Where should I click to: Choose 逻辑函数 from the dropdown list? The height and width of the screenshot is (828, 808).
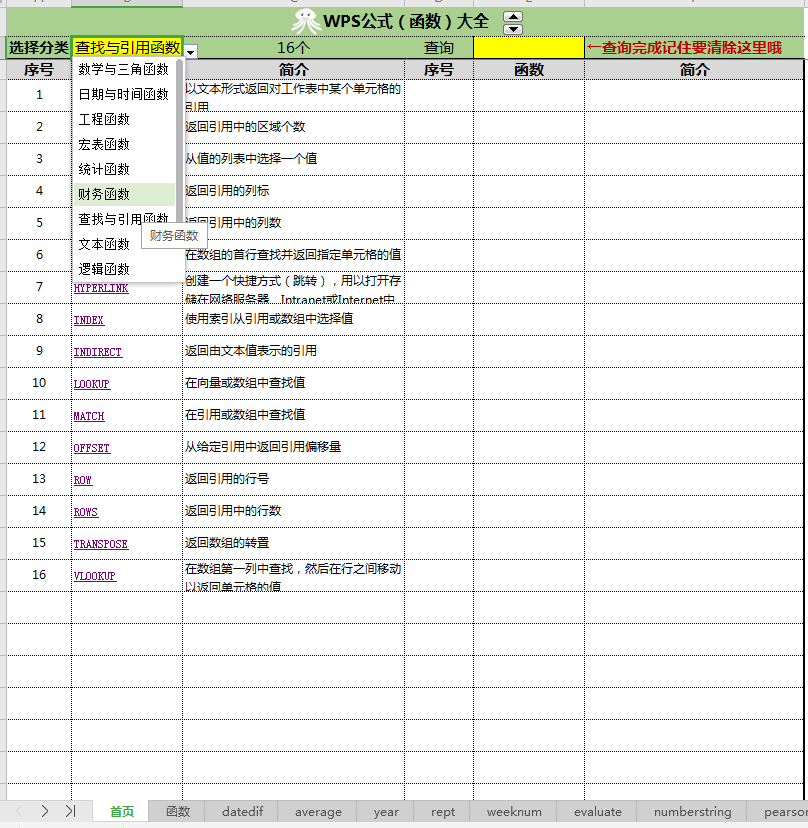coord(124,269)
